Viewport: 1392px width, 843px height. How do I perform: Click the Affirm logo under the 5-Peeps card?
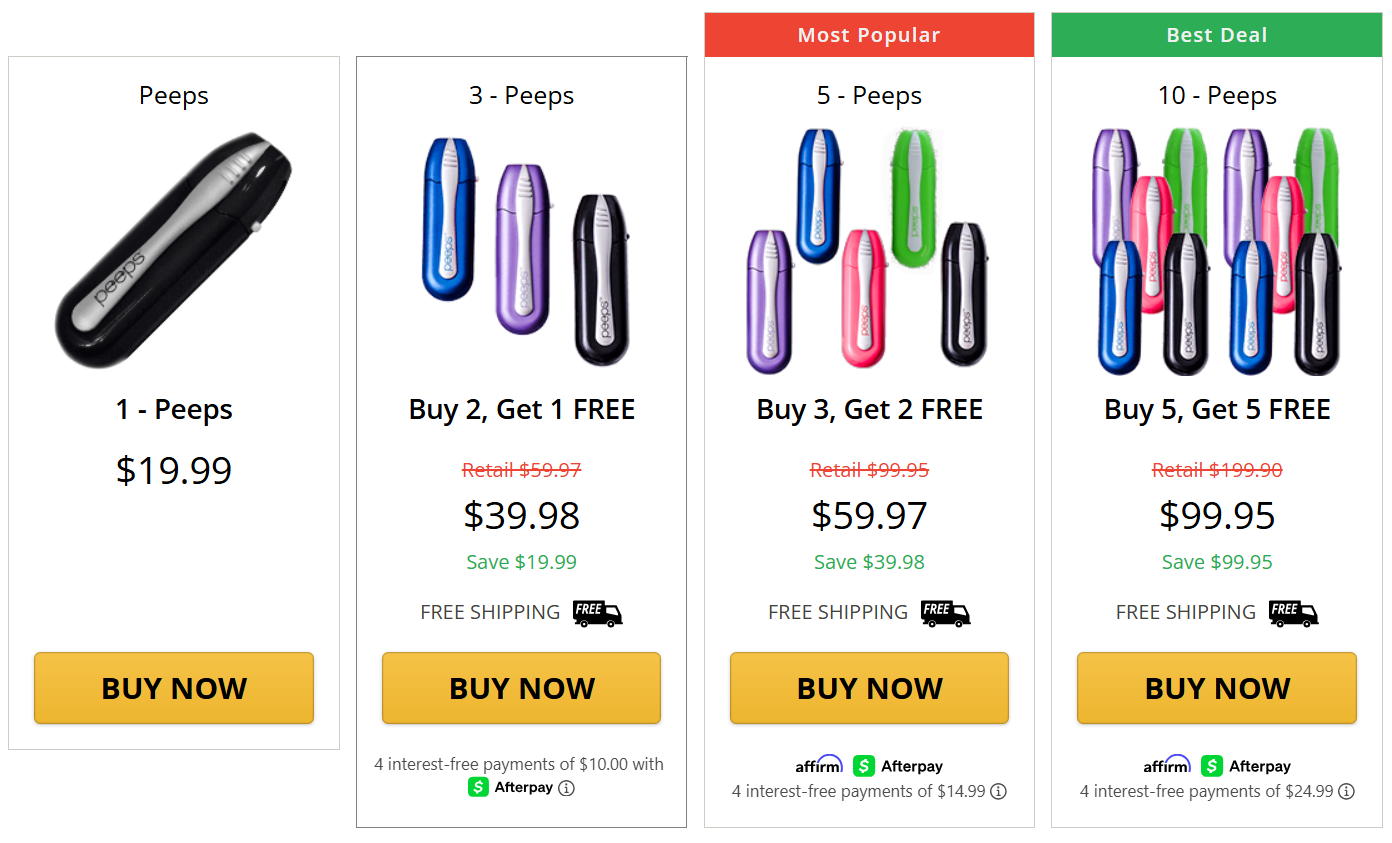point(819,765)
